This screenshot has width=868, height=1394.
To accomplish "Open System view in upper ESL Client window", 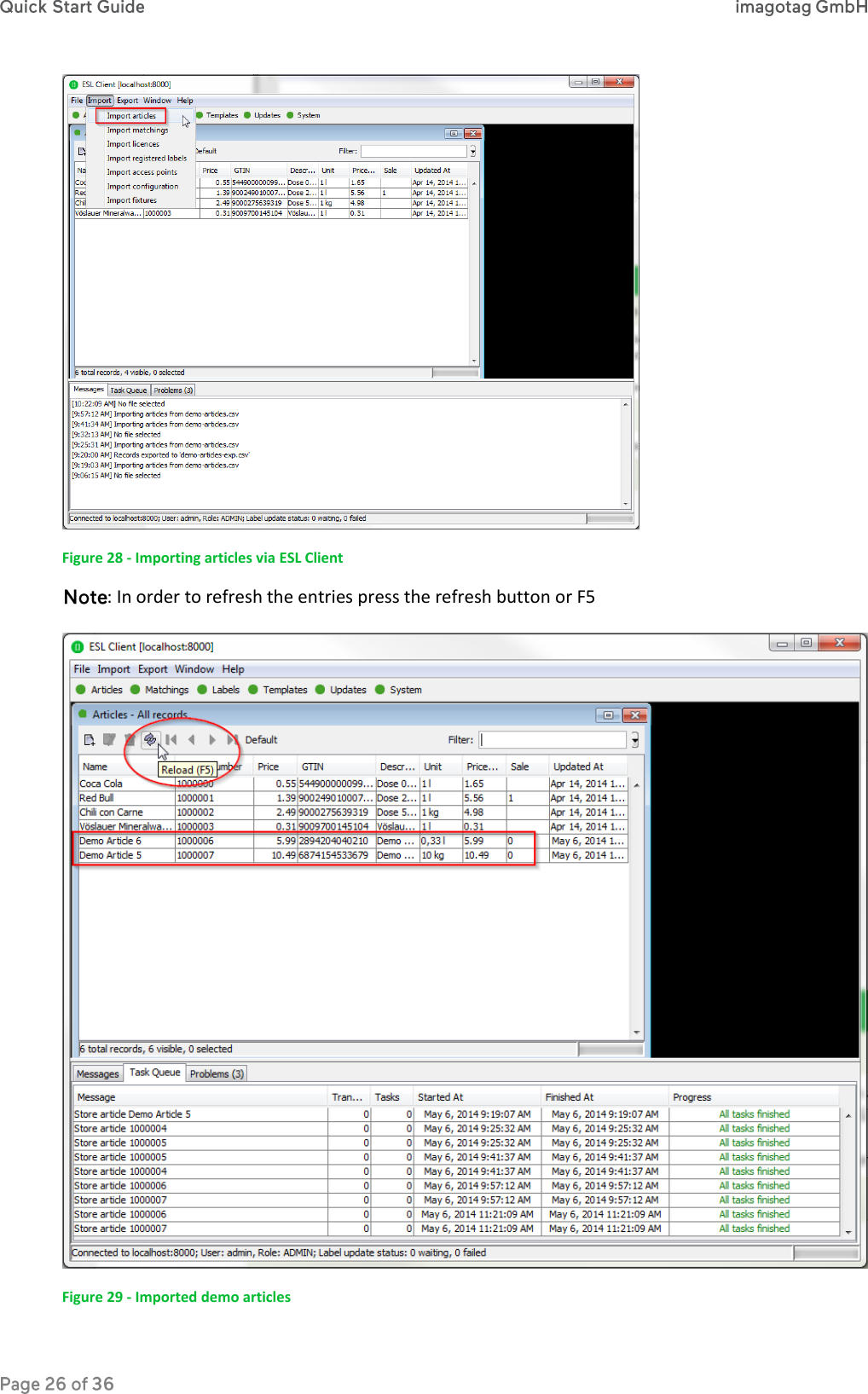I will (304, 115).
